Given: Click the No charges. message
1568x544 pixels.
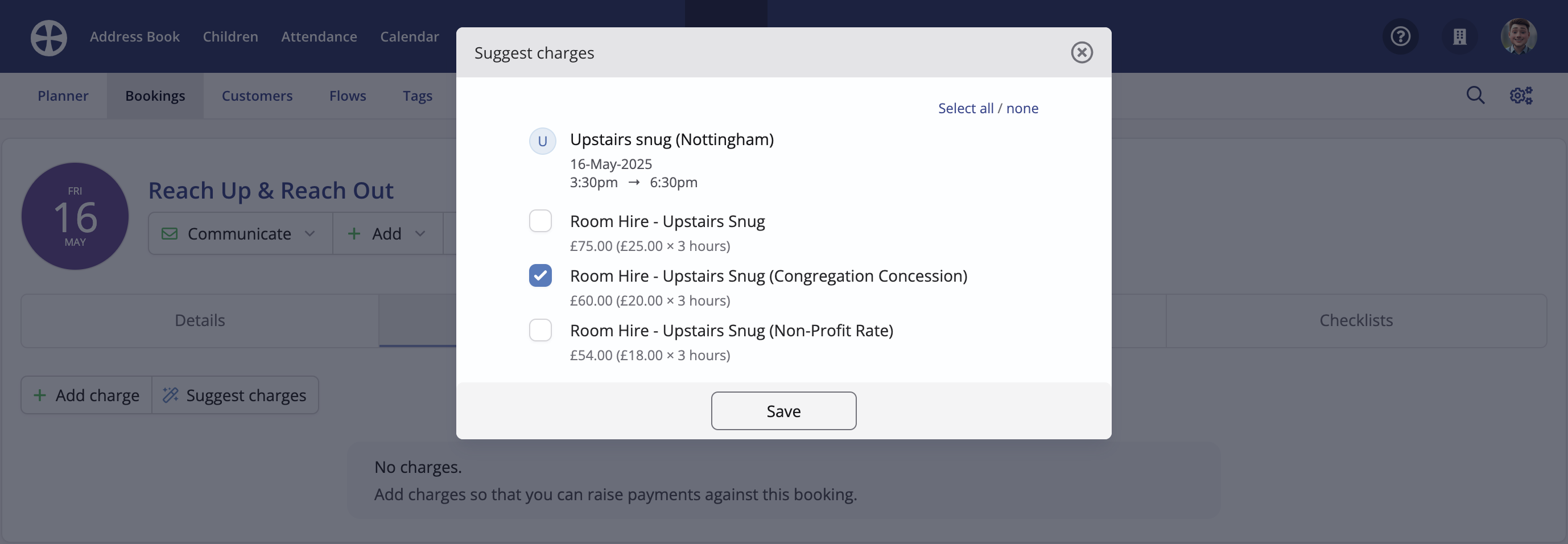Looking at the screenshot, I should (418, 467).
